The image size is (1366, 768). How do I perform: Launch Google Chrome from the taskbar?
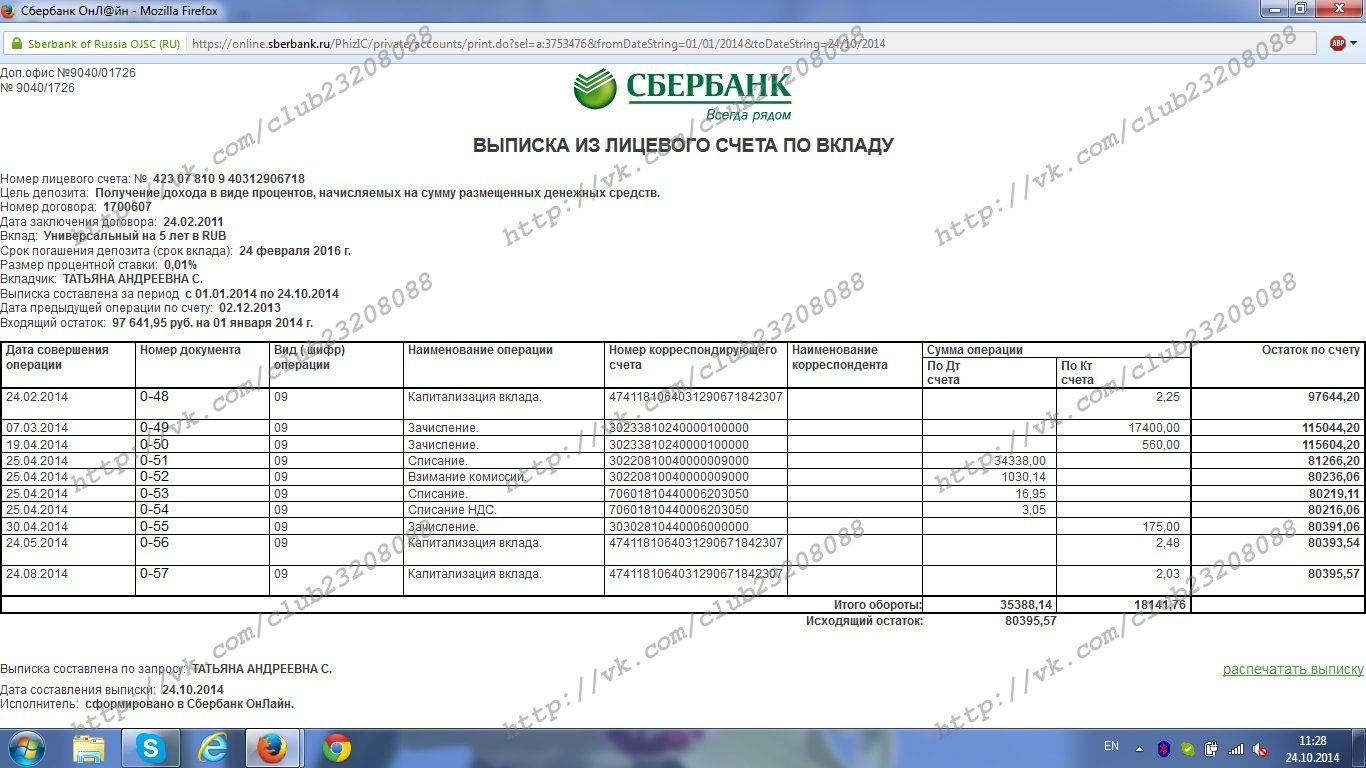tap(337, 748)
